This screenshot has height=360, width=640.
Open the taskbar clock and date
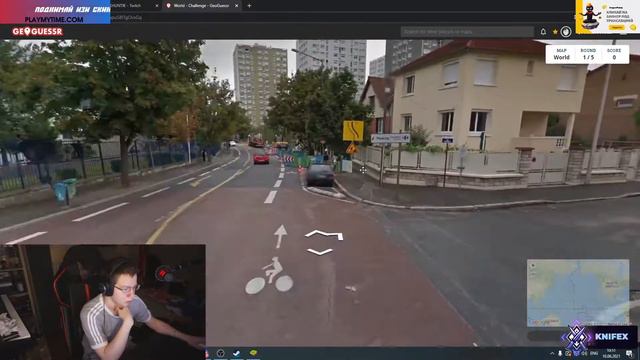point(611,353)
